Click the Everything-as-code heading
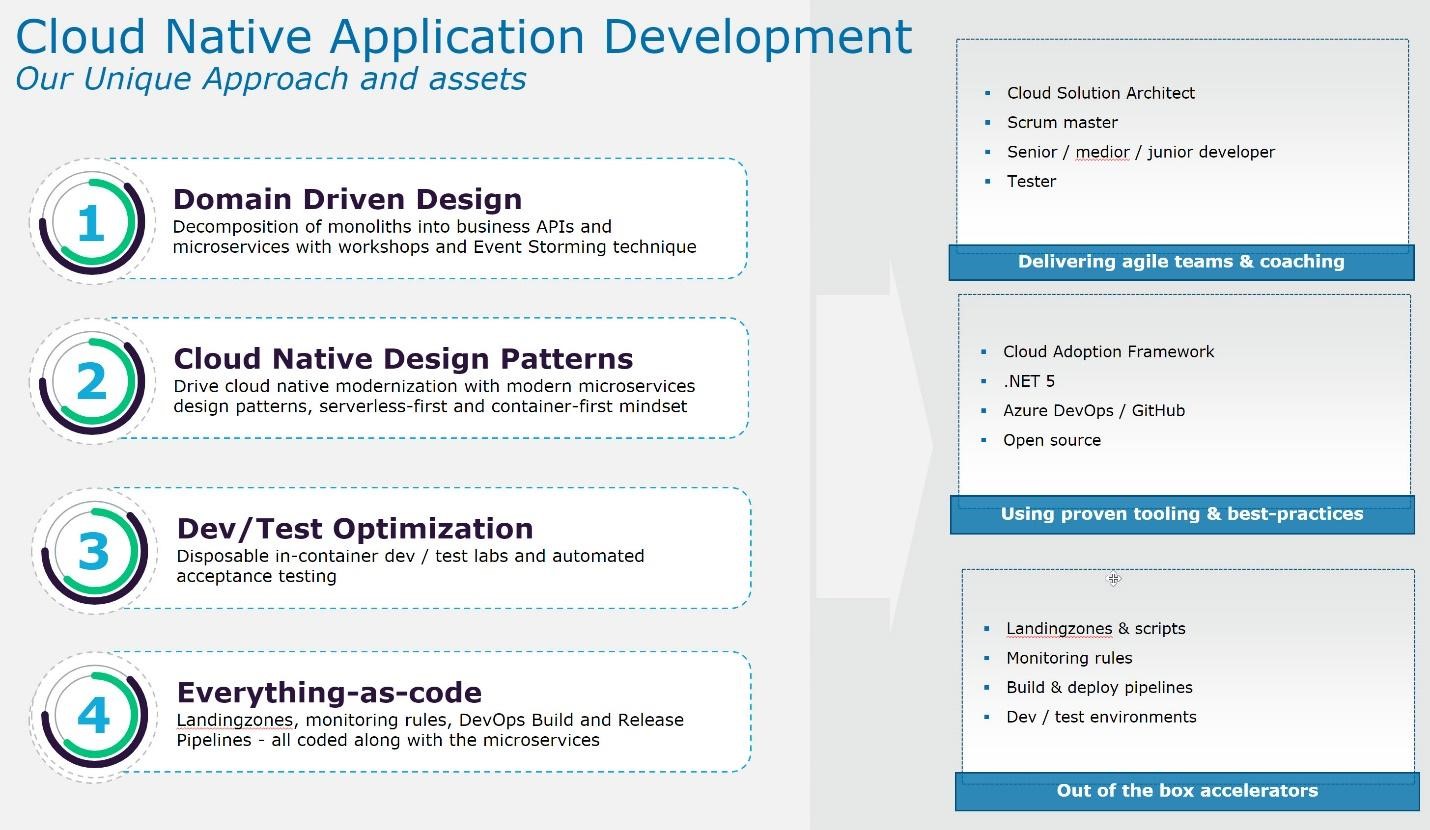 pyautogui.click(x=329, y=692)
